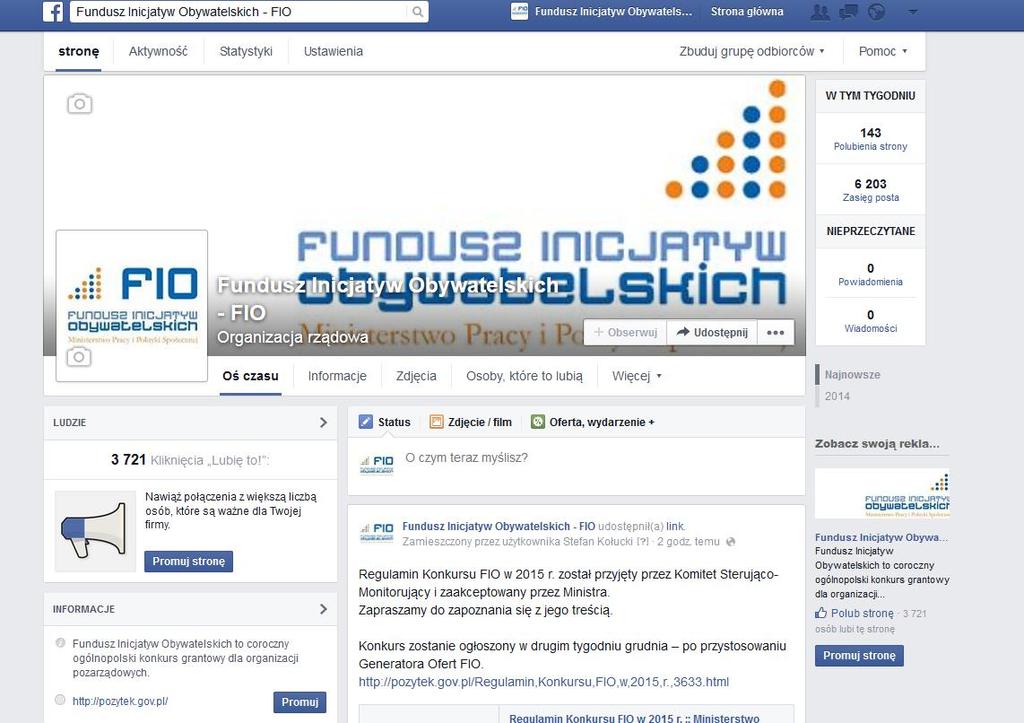Click Strona główna link

(747, 12)
